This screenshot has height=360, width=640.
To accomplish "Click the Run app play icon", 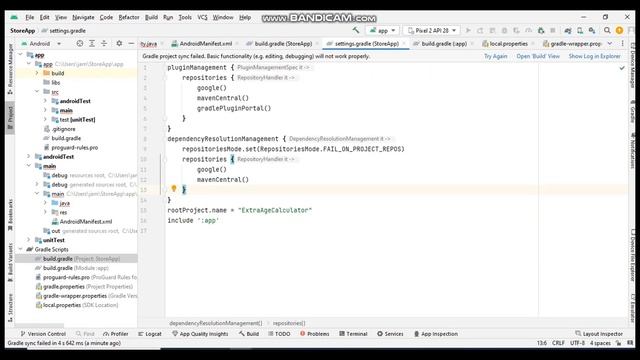I will tap(468, 31).
